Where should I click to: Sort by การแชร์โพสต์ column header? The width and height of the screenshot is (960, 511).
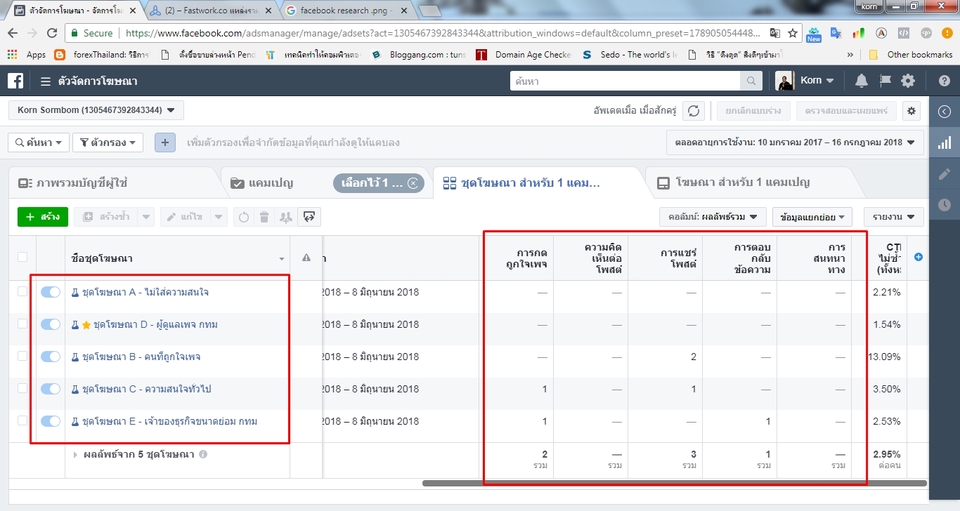tap(665, 258)
